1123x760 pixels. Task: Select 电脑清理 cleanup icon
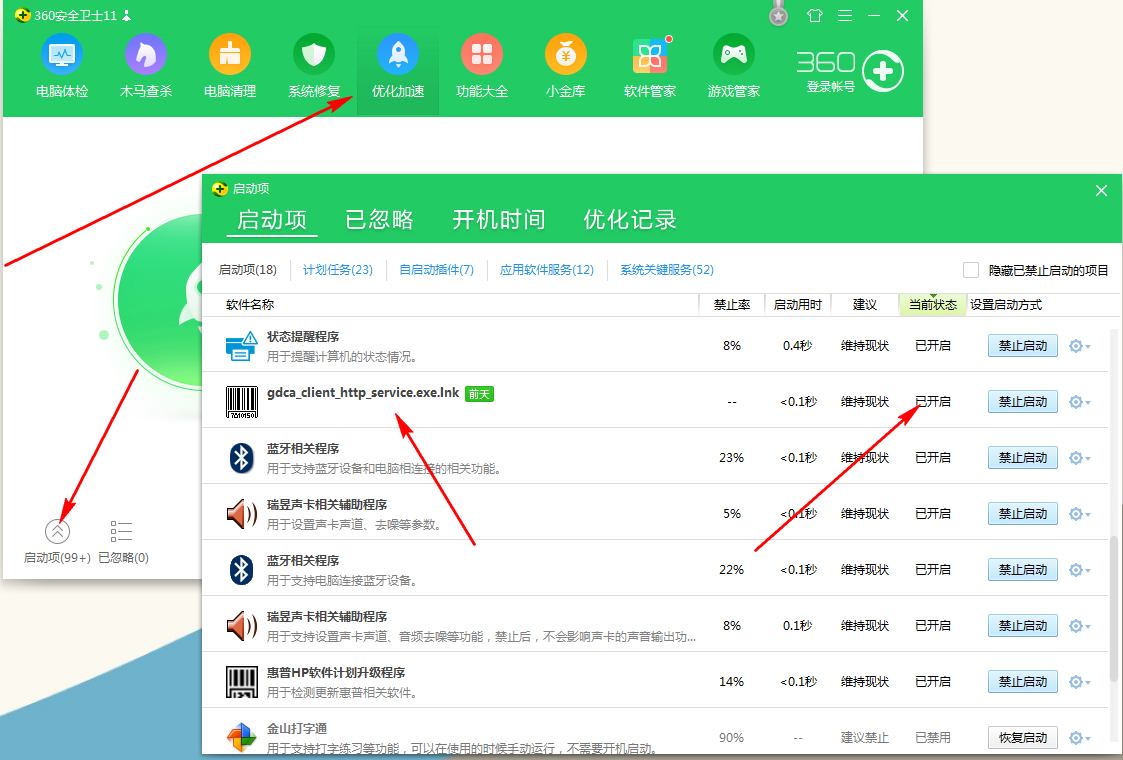(x=230, y=55)
